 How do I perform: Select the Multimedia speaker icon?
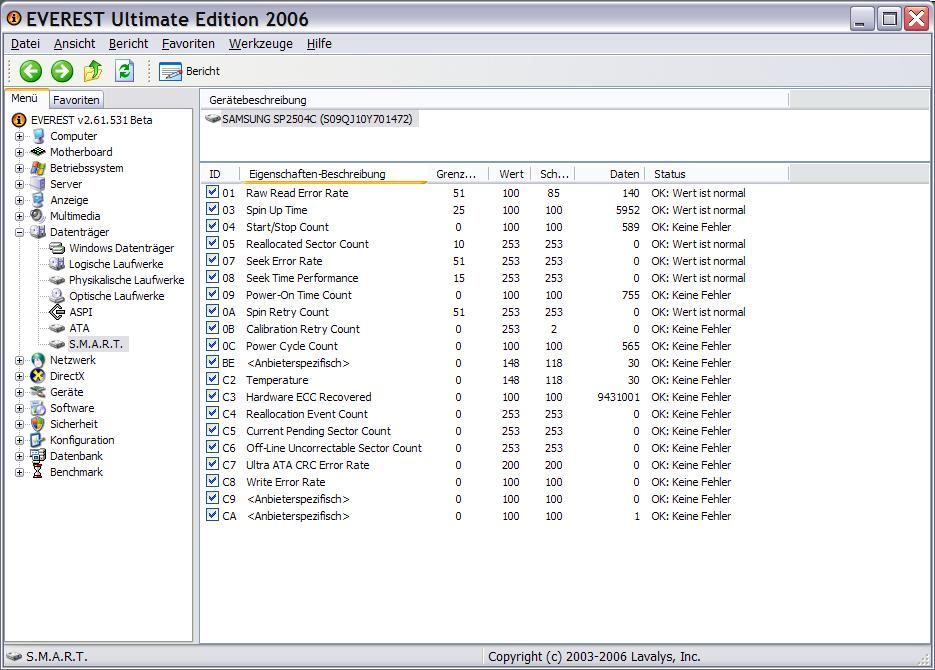point(38,216)
